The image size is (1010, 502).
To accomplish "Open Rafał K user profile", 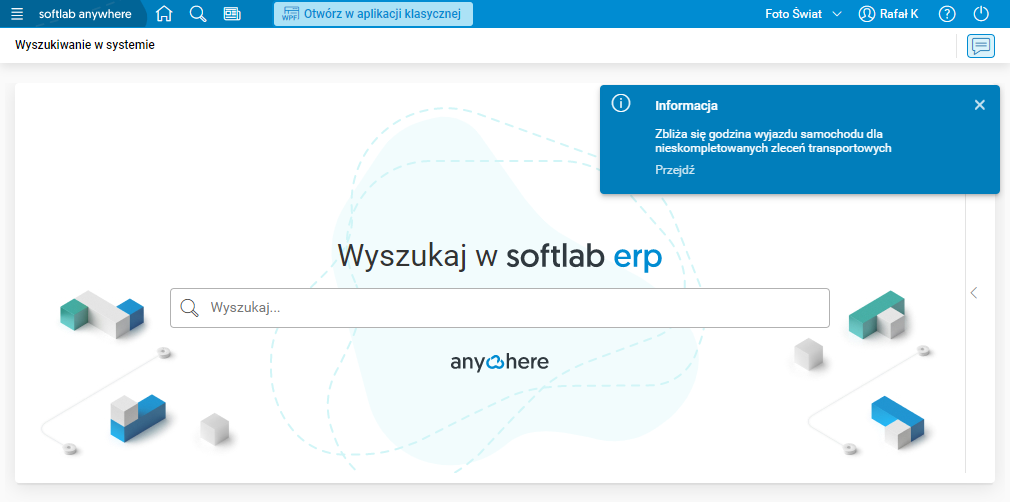I will [x=888, y=14].
